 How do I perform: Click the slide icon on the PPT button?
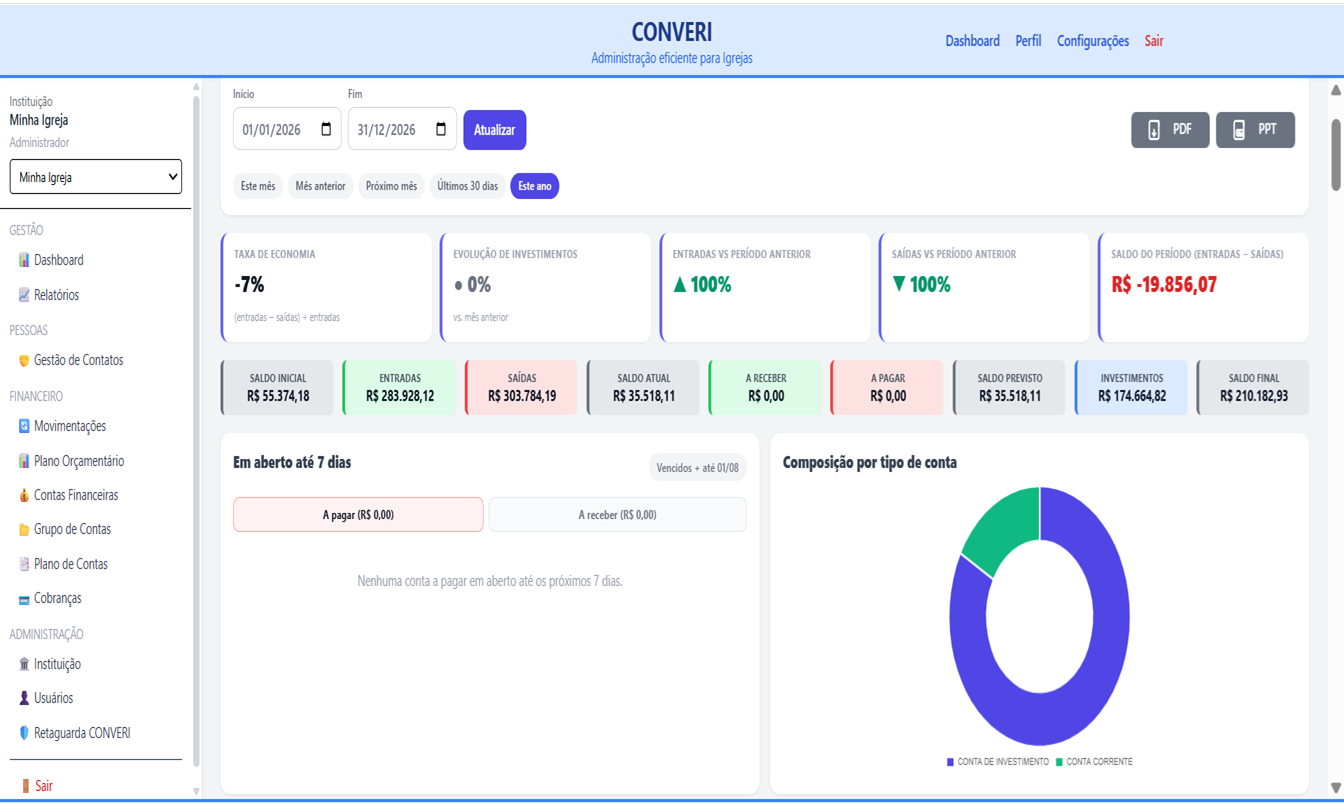(1239, 130)
